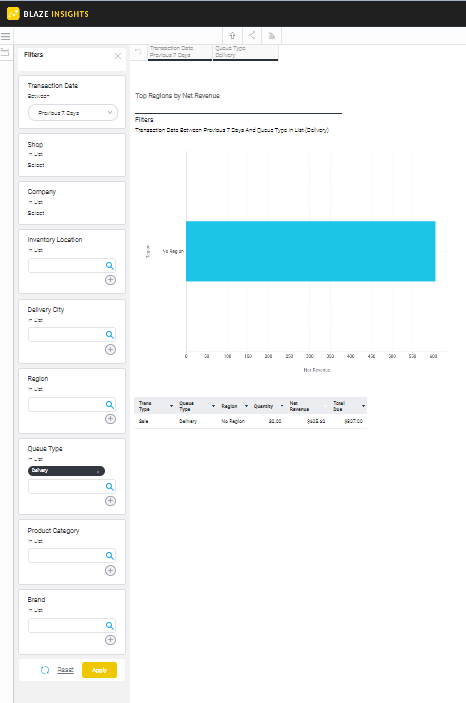Click the share icon in toolbar

[252, 35]
